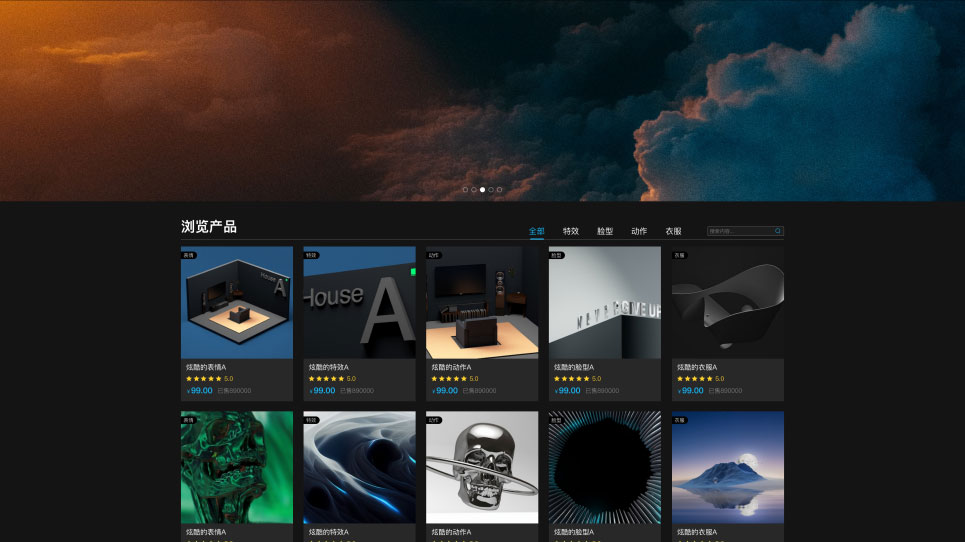The height and width of the screenshot is (542, 965).
Task: Open the mountain lake moon thumbnail
Action: pos(727,468)
